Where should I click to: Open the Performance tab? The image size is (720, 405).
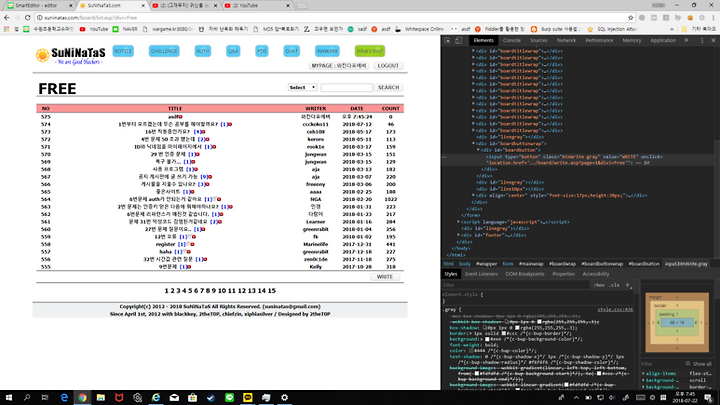(x=599, y=40)
